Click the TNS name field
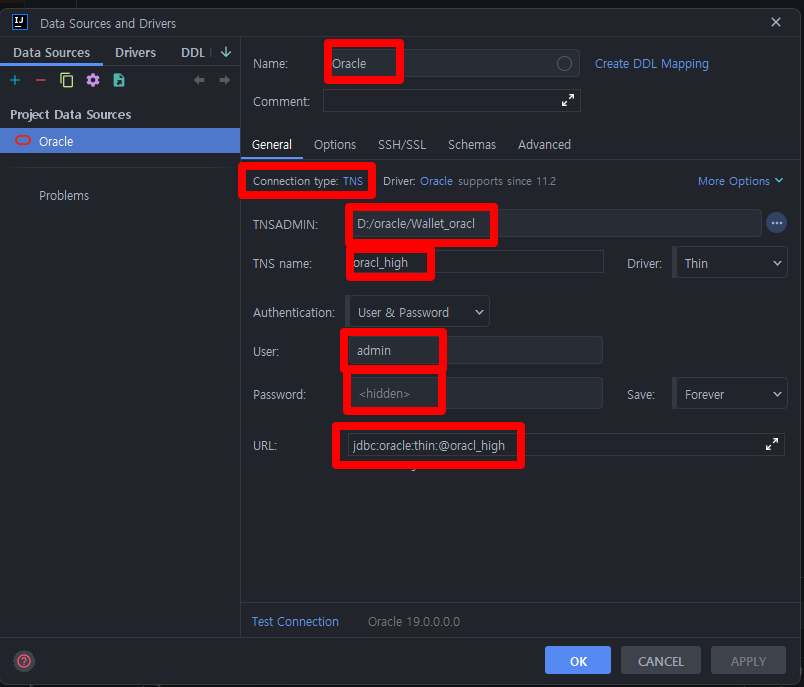 [x=476, y=262]
